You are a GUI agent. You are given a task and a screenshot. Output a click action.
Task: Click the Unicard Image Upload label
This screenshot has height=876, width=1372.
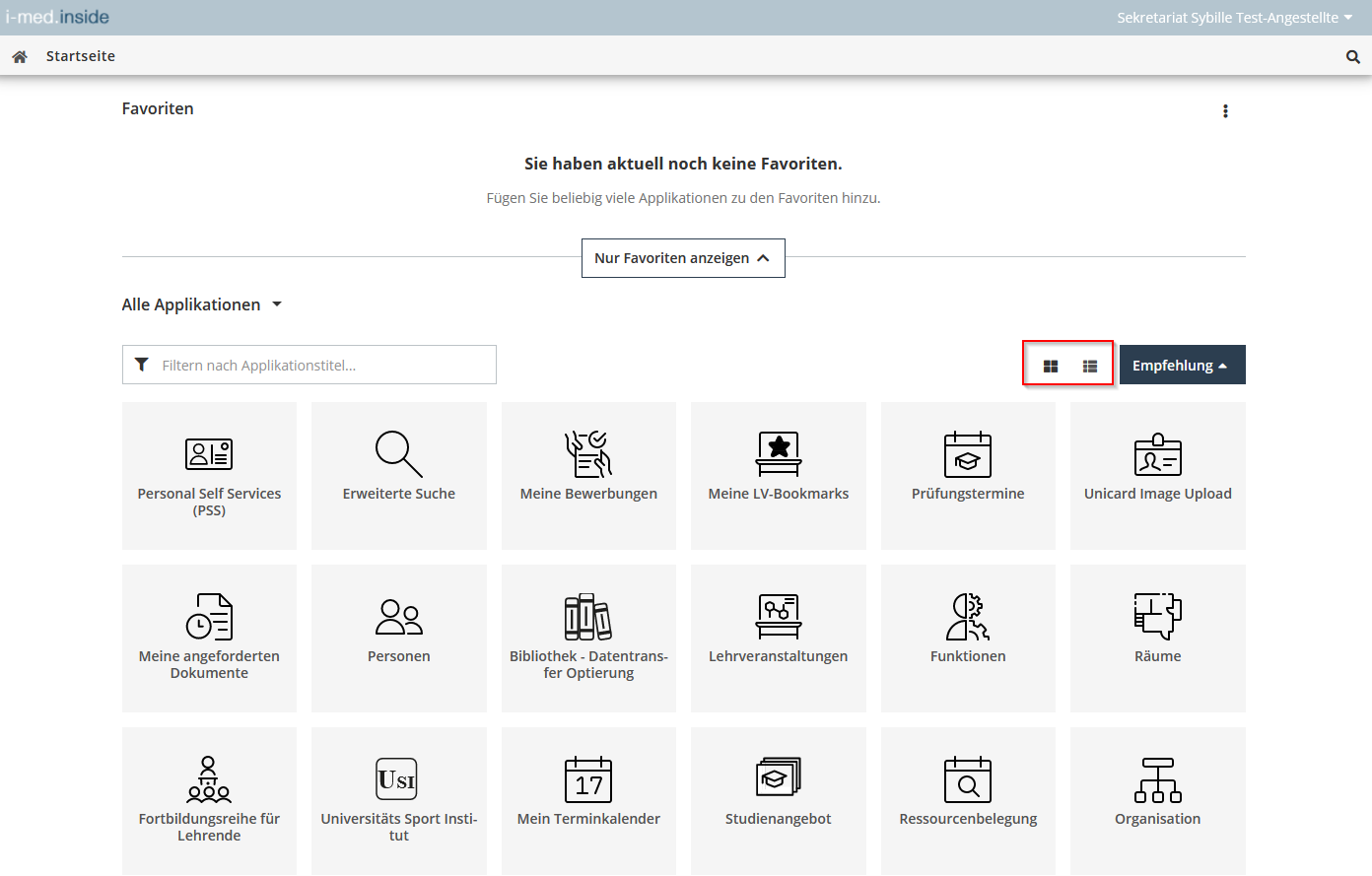tap(1158, 494)
